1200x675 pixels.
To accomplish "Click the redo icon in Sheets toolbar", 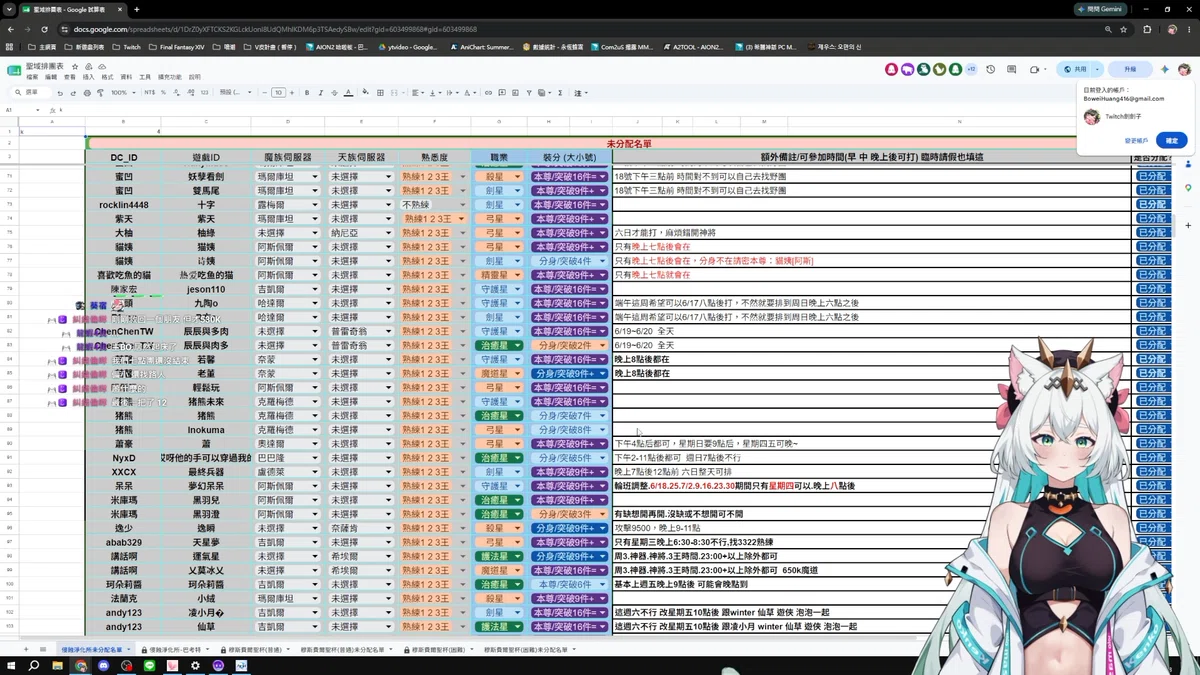I will 73,93.
